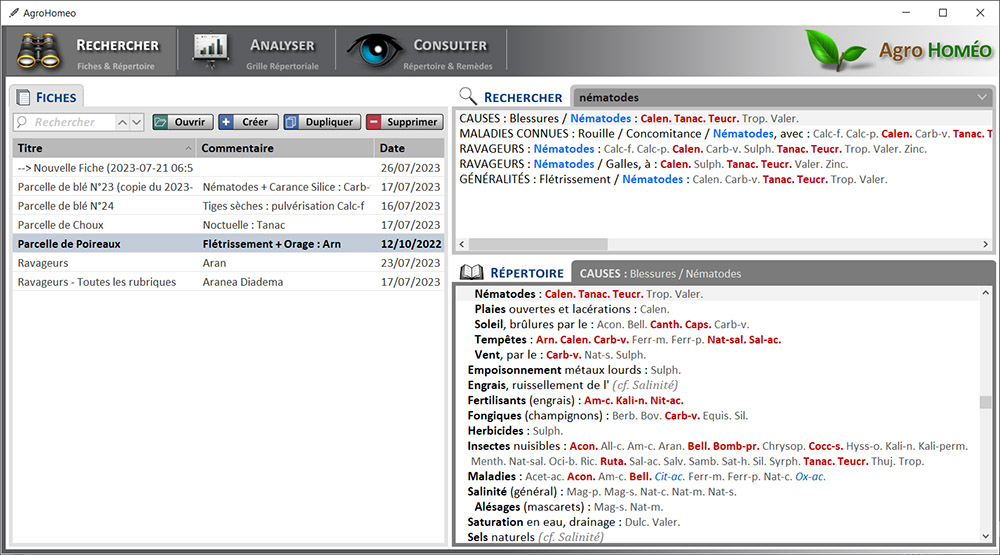Click the results horizontal scrollbar left arrow

click(x=462, y=244)
